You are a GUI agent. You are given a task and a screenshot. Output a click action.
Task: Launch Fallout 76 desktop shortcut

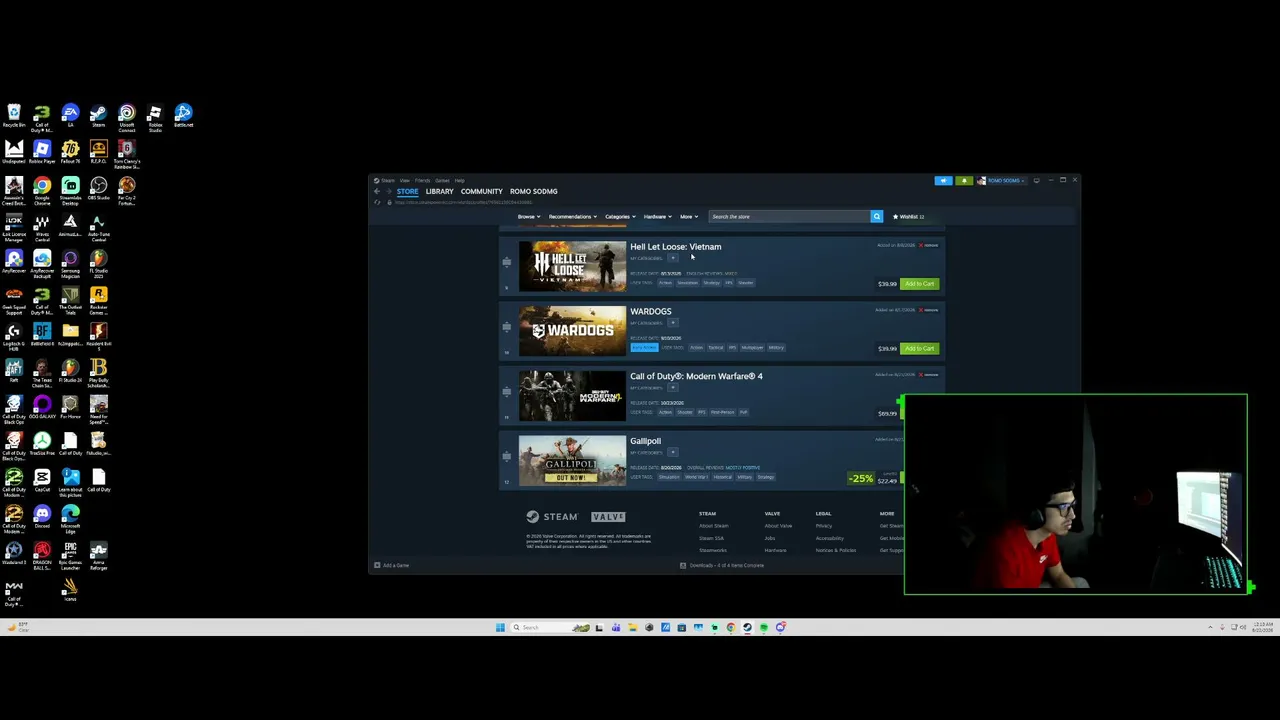point(70,153)
